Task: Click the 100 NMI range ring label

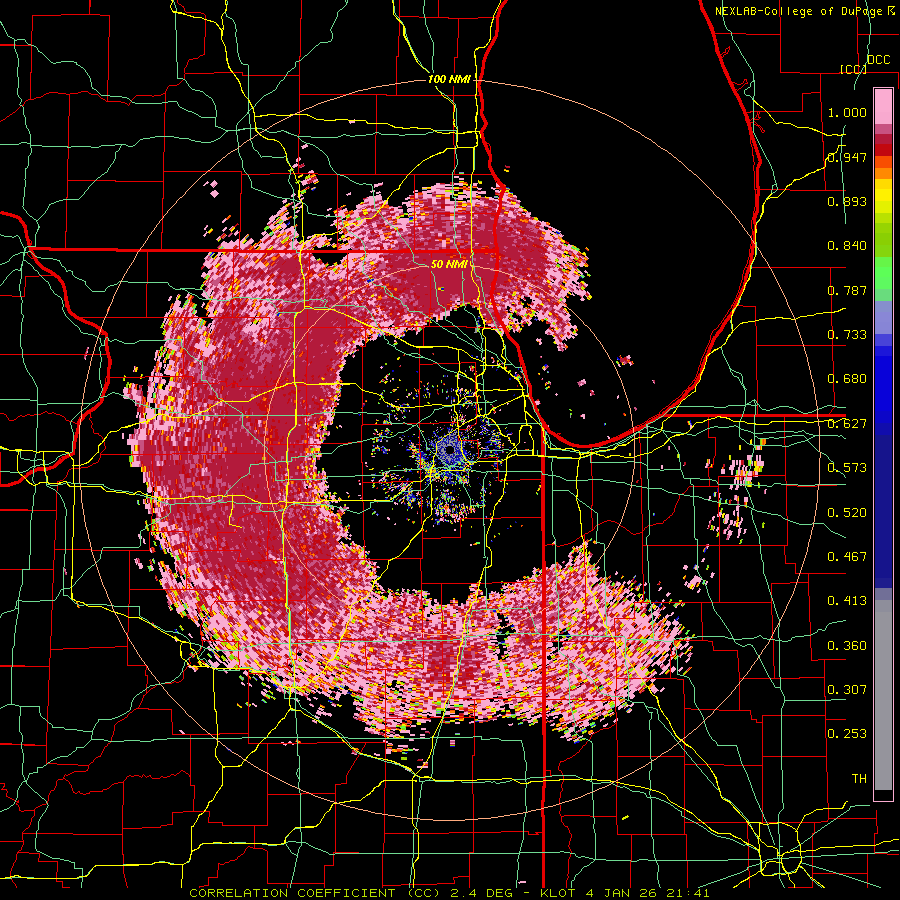Action: (449, 79)
